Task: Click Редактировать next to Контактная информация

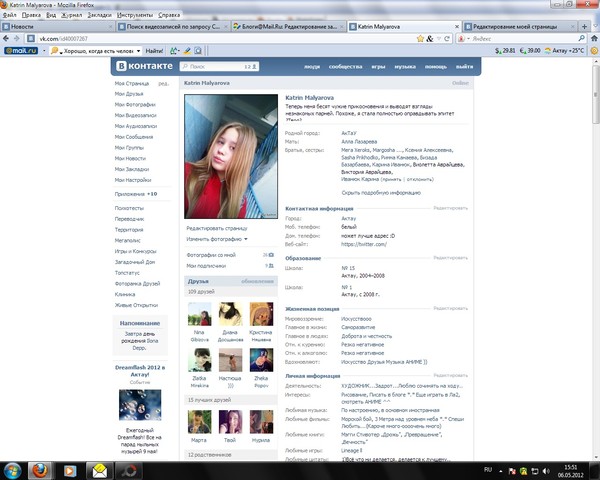Action: [x=450, y=208]
